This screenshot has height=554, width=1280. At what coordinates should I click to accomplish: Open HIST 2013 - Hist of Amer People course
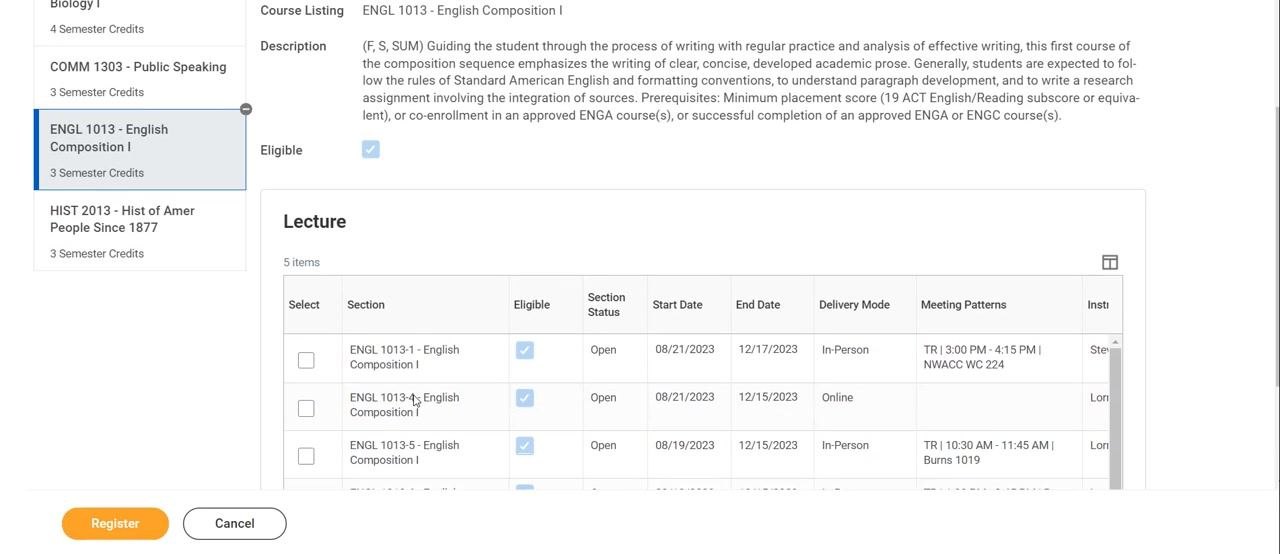coord(140,231)
